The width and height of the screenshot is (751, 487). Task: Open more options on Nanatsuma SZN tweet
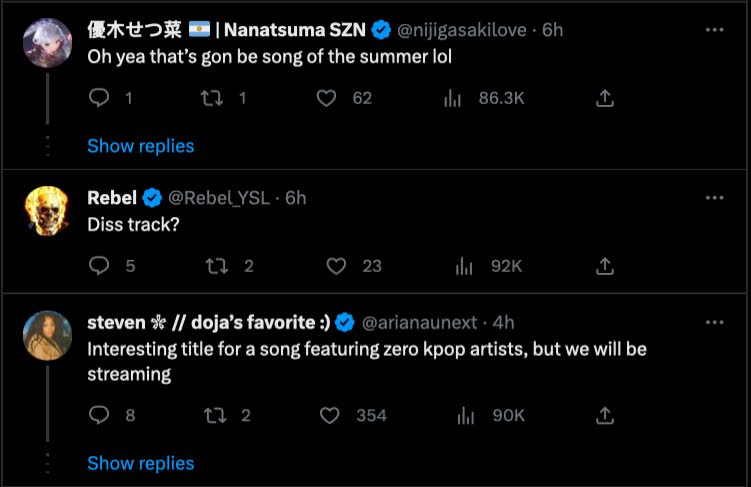714,30
